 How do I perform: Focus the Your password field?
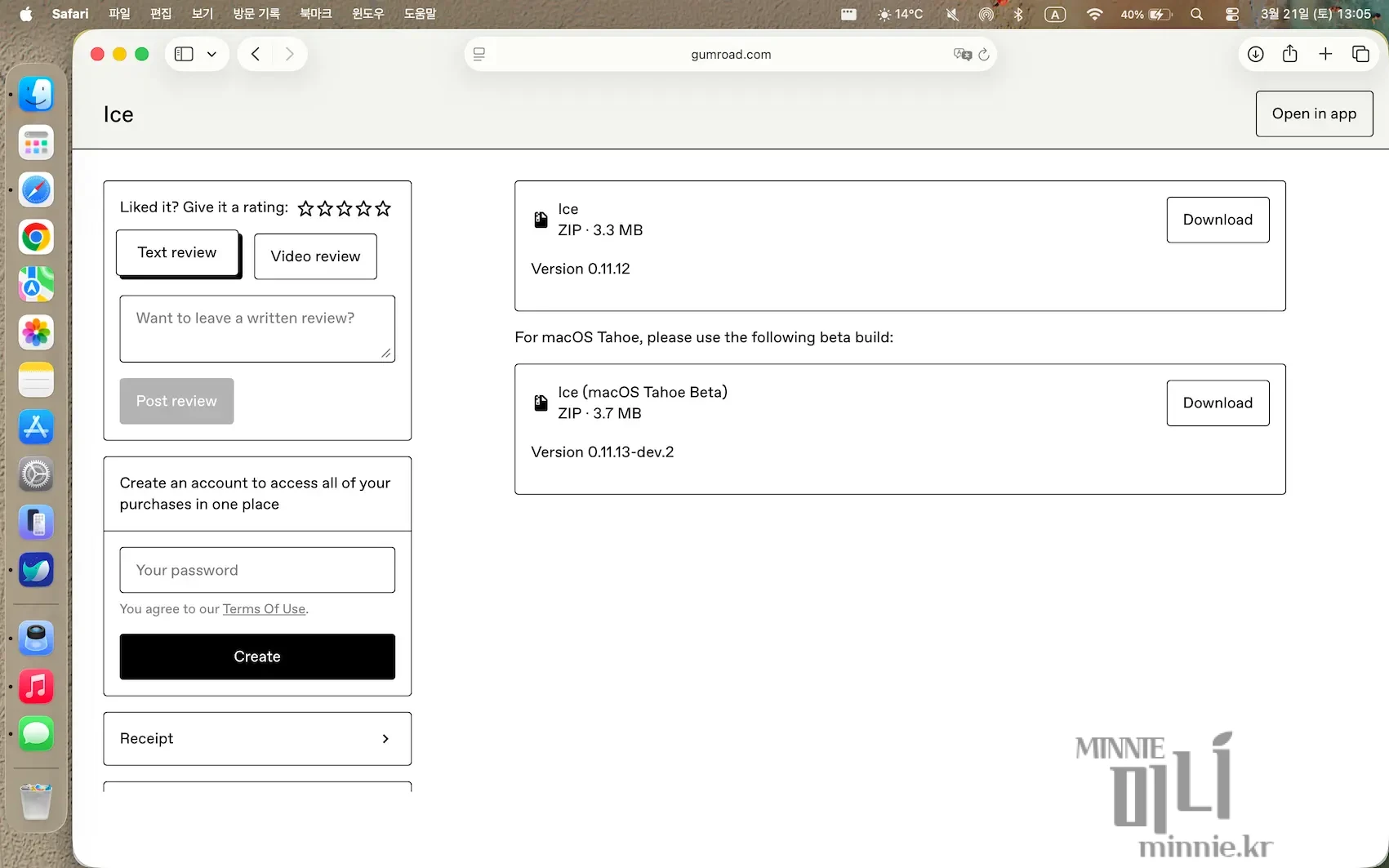click(x=257, y=570)
